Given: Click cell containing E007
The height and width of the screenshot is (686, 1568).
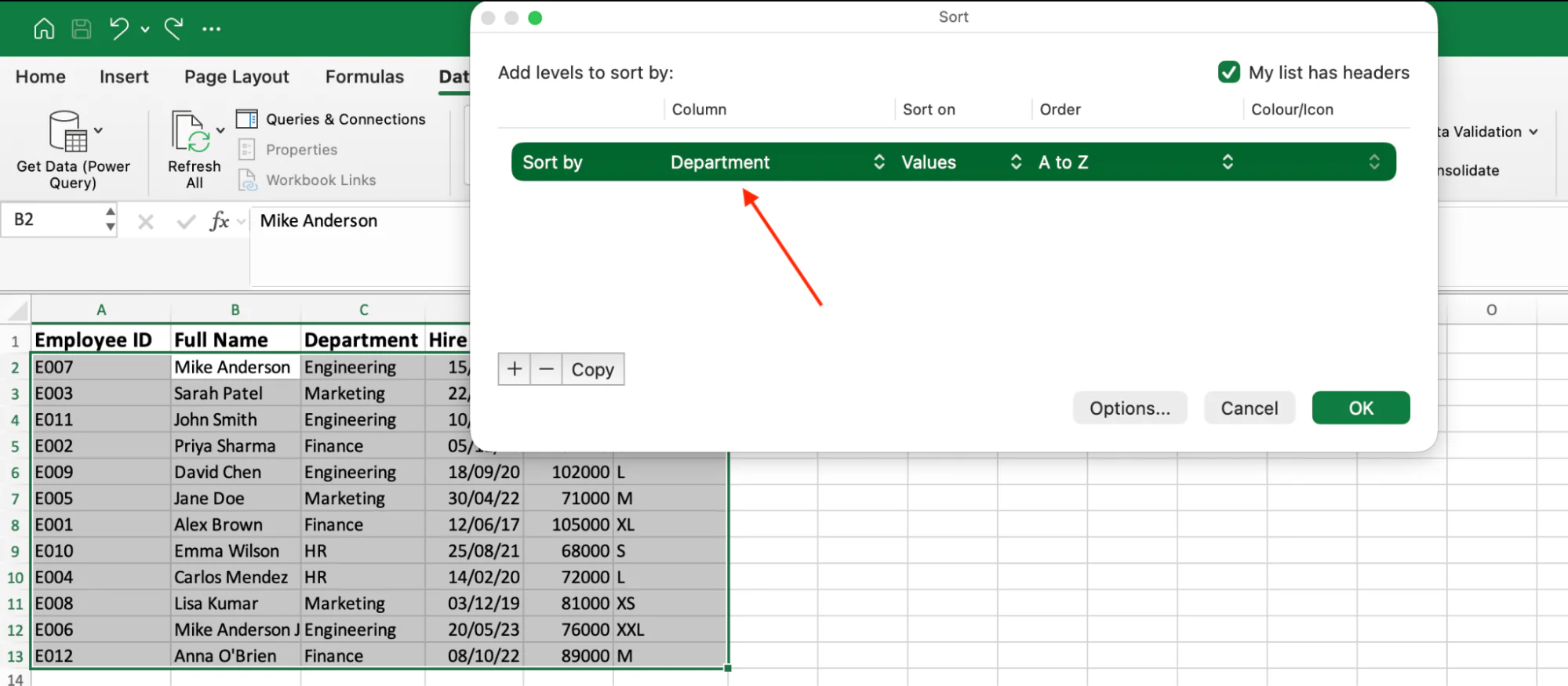Looking at the screenshot, I should point(101,367).
